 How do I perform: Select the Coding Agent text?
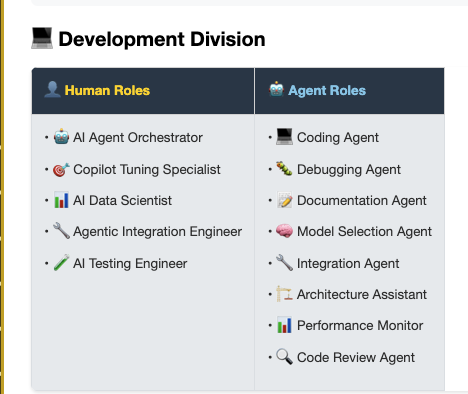(338, 138)
